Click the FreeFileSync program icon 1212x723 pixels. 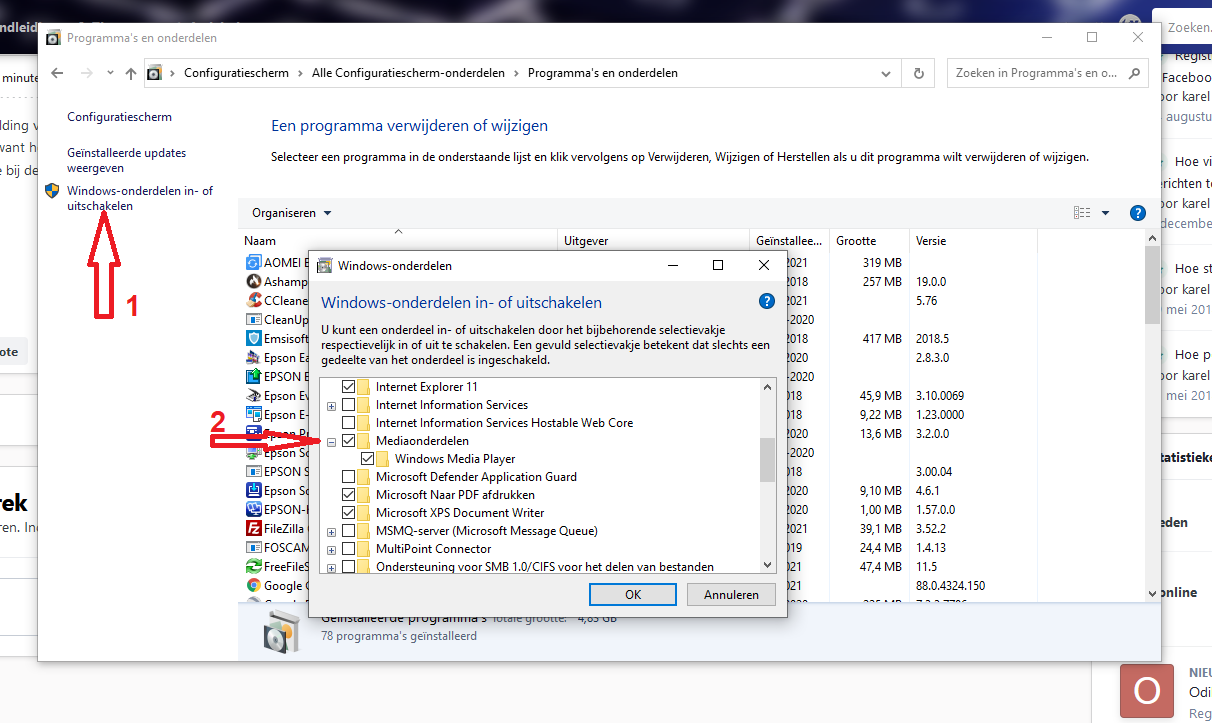[x=253, y=567]
